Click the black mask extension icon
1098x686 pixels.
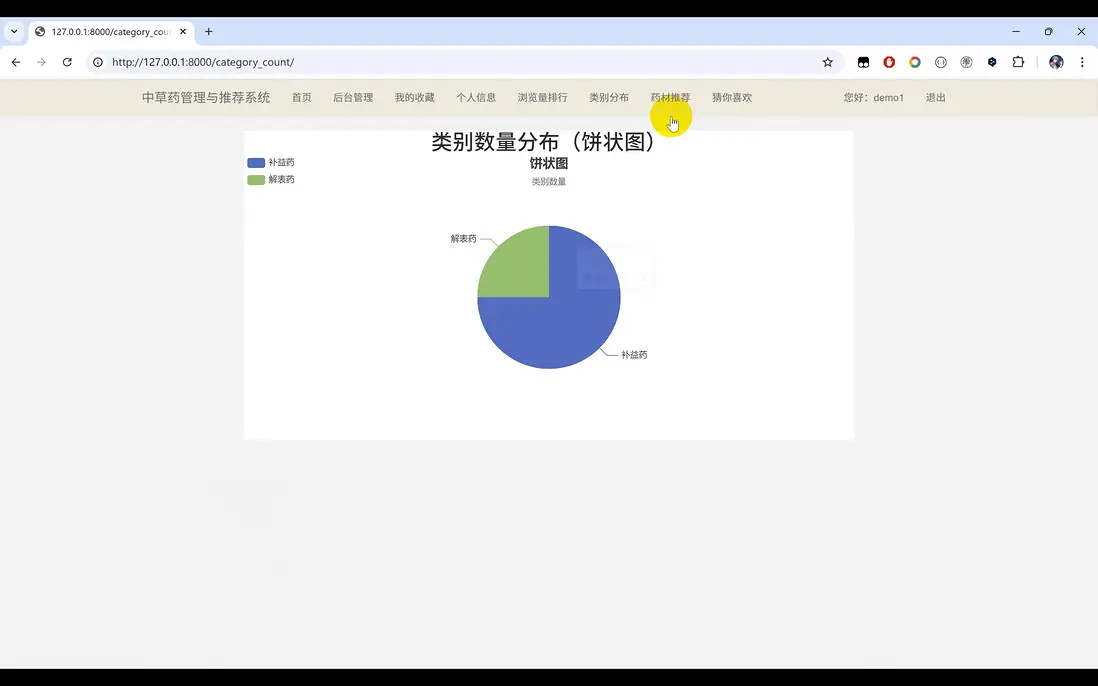tap(863, 62)
